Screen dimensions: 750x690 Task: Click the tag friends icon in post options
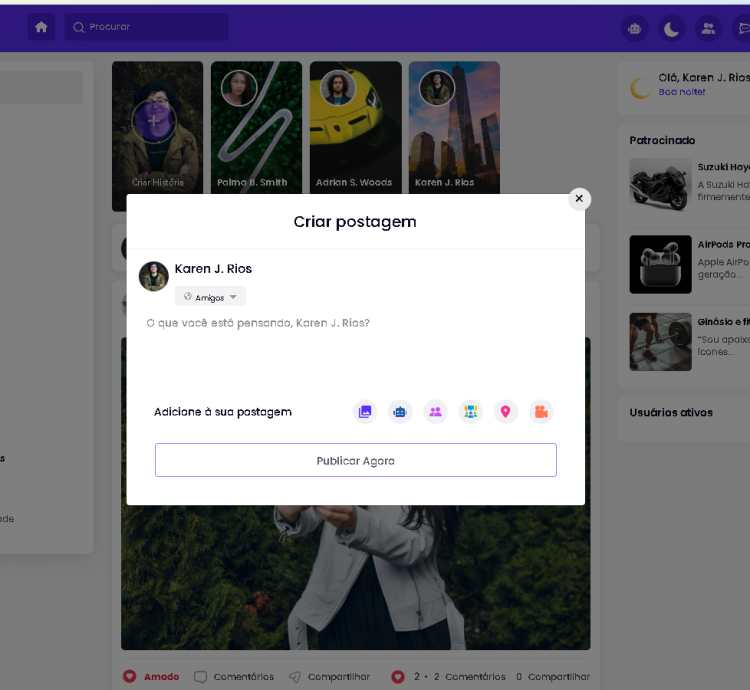[435, 411]
